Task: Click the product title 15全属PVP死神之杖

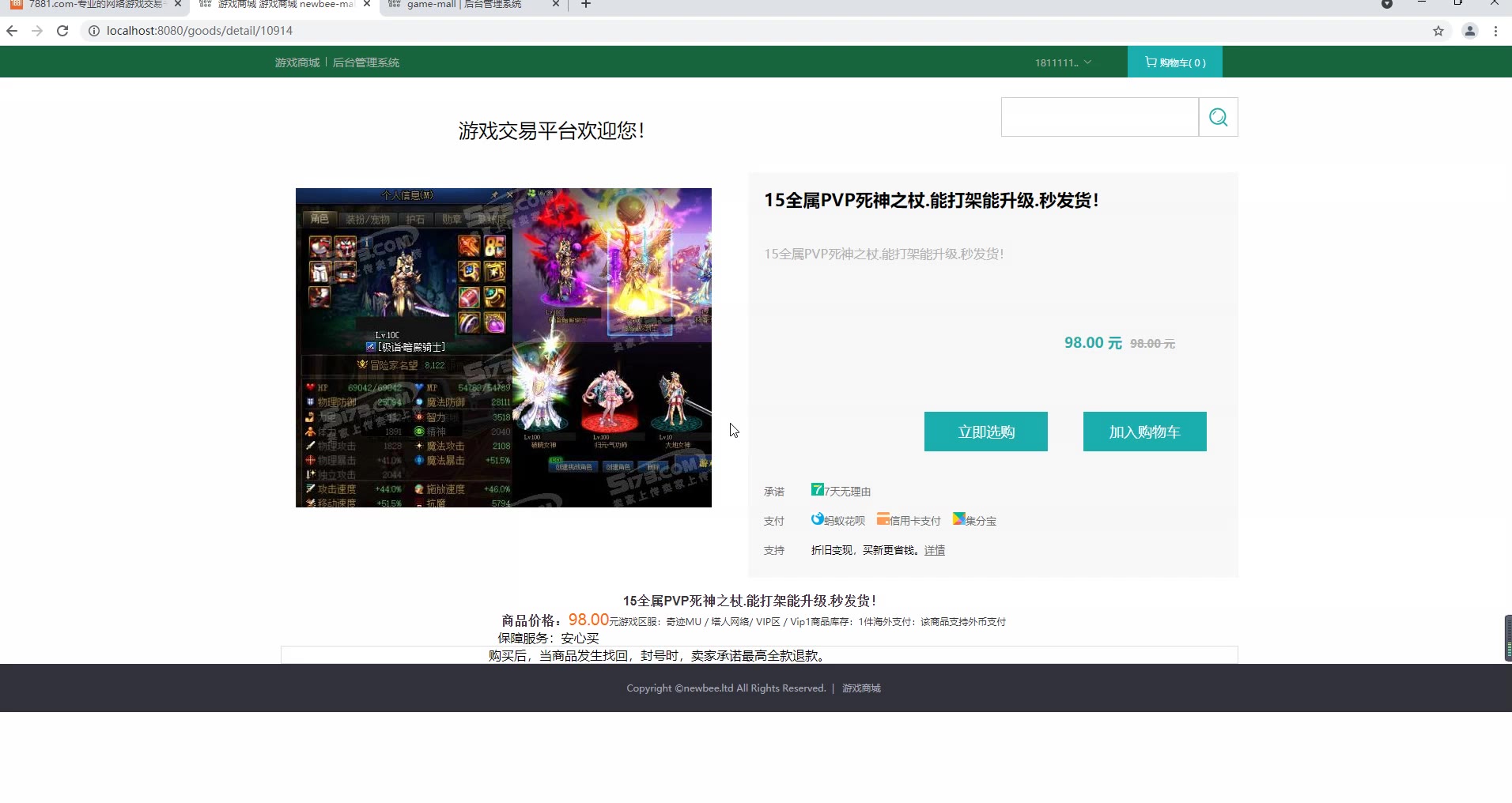Action: click(x=932, y=201)
